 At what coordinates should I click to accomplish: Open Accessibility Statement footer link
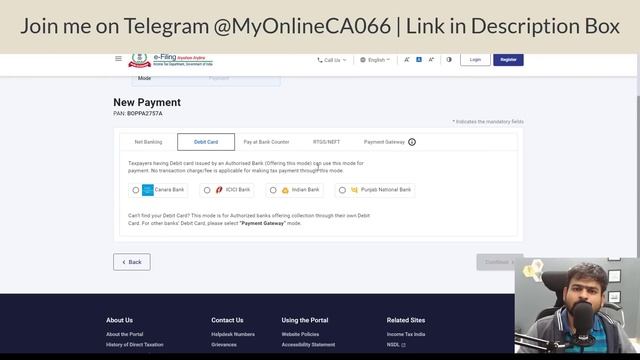308,344
